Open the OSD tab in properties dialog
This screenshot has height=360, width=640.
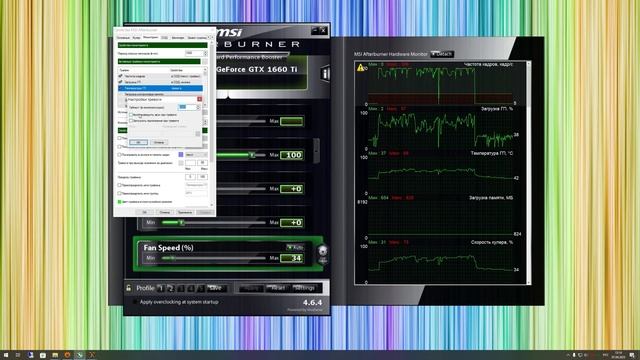[164, 38]
